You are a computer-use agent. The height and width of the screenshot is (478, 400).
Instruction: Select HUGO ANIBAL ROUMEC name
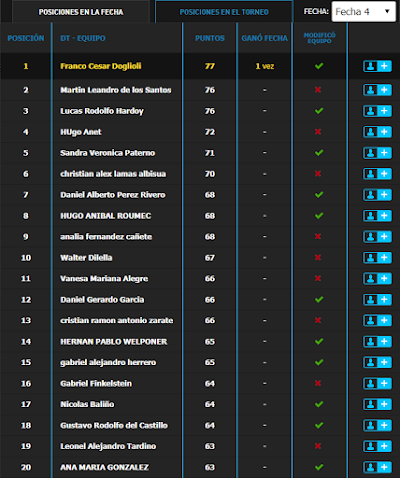click(106, 216)
